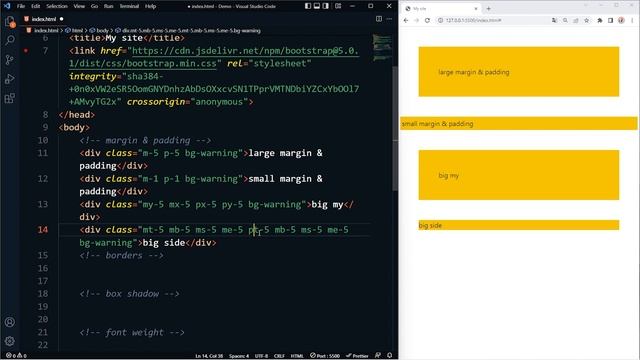The width and height of the screenshot is (640, 360).
Task: Open the Edit menu
Action: coord(36,6)
